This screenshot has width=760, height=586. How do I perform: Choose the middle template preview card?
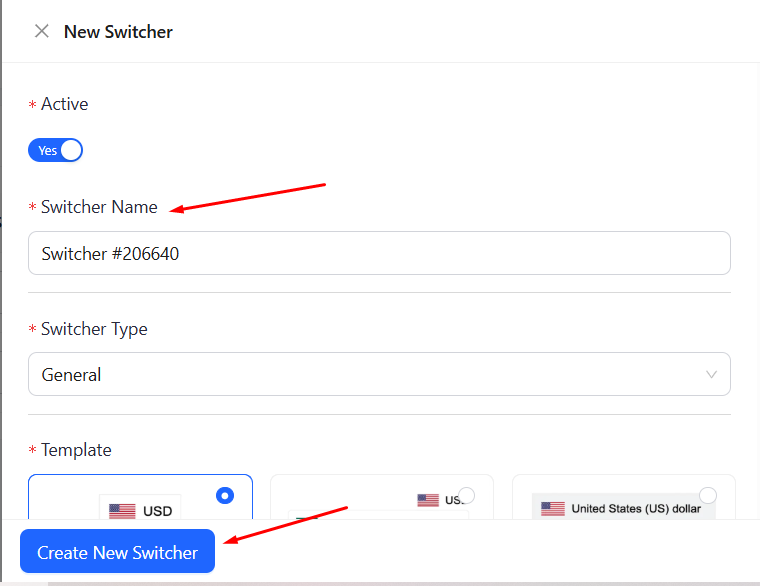pyautogui.click(x=381, y=498)
